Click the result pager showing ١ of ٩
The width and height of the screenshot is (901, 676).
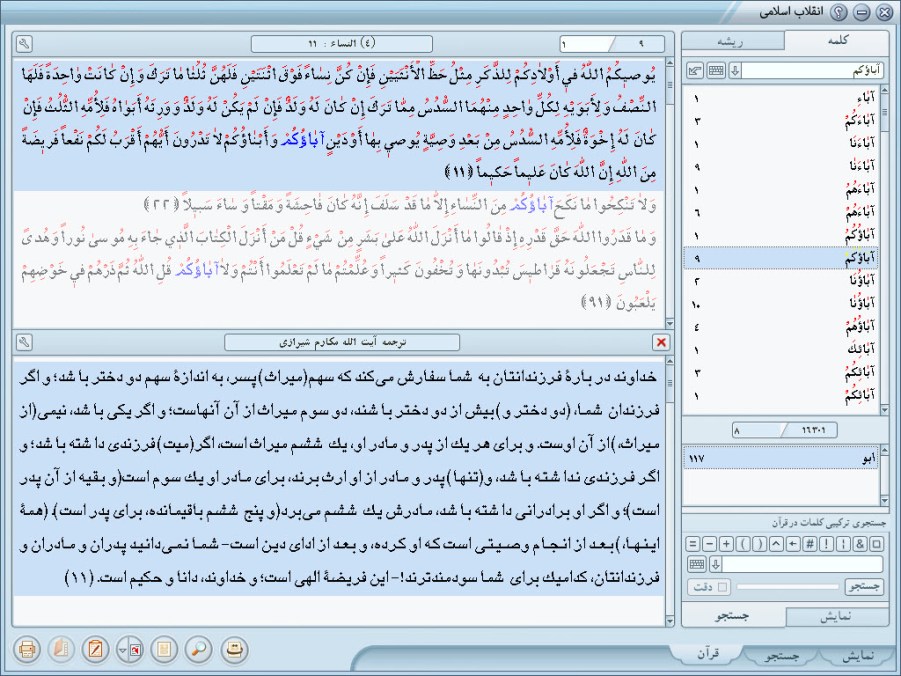[612, 44]
